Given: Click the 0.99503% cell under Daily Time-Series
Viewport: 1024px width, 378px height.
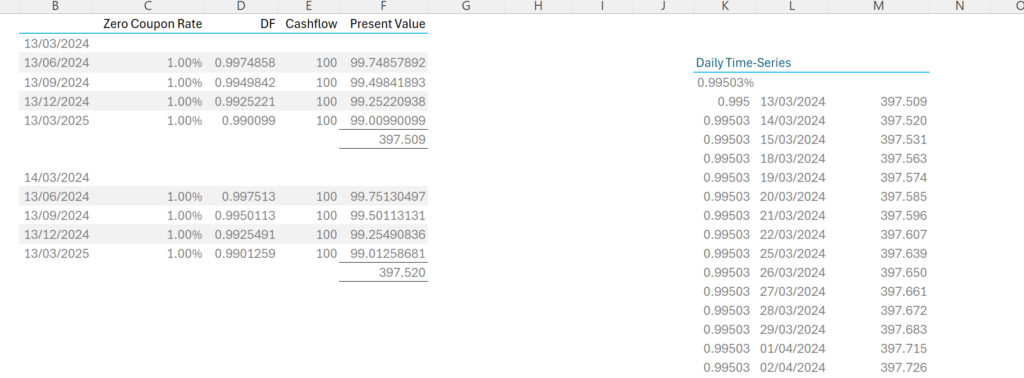Looking at the screenshot, I should (726, 83).
